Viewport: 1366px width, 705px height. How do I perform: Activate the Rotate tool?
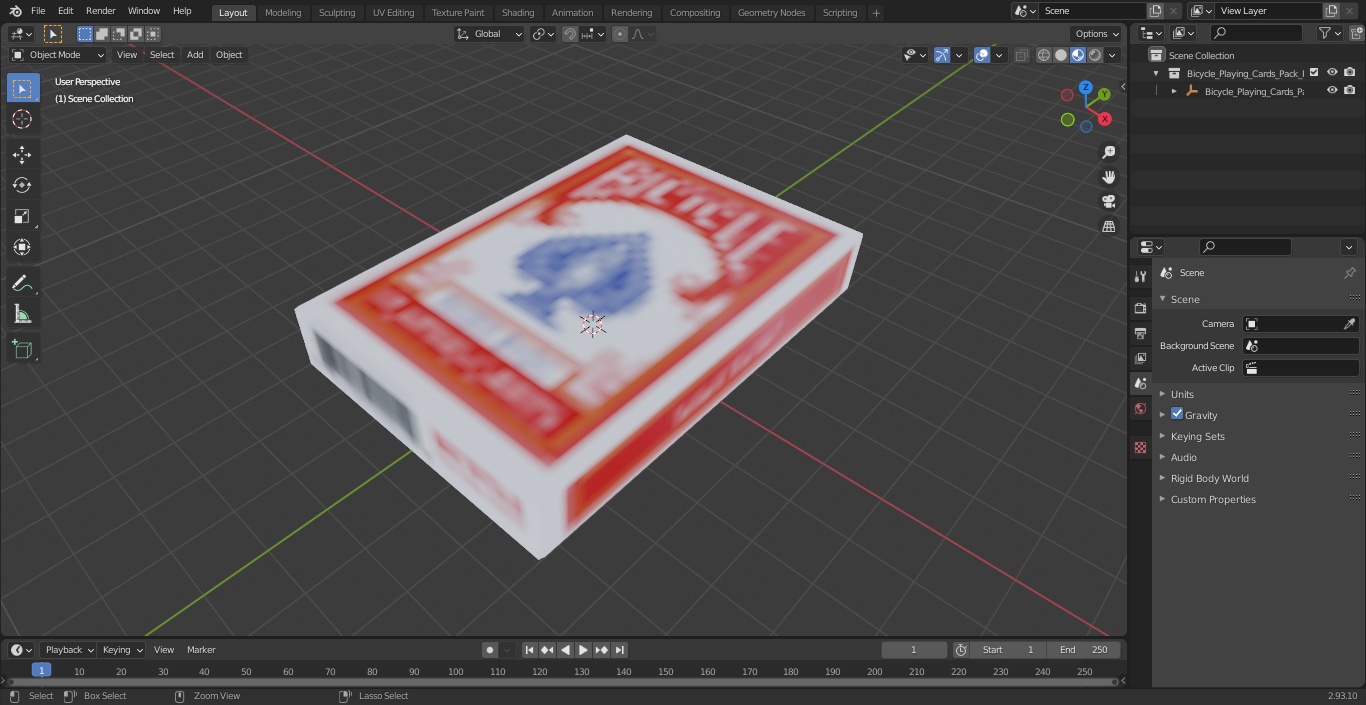pyautogui.click(x=22, y=185)
